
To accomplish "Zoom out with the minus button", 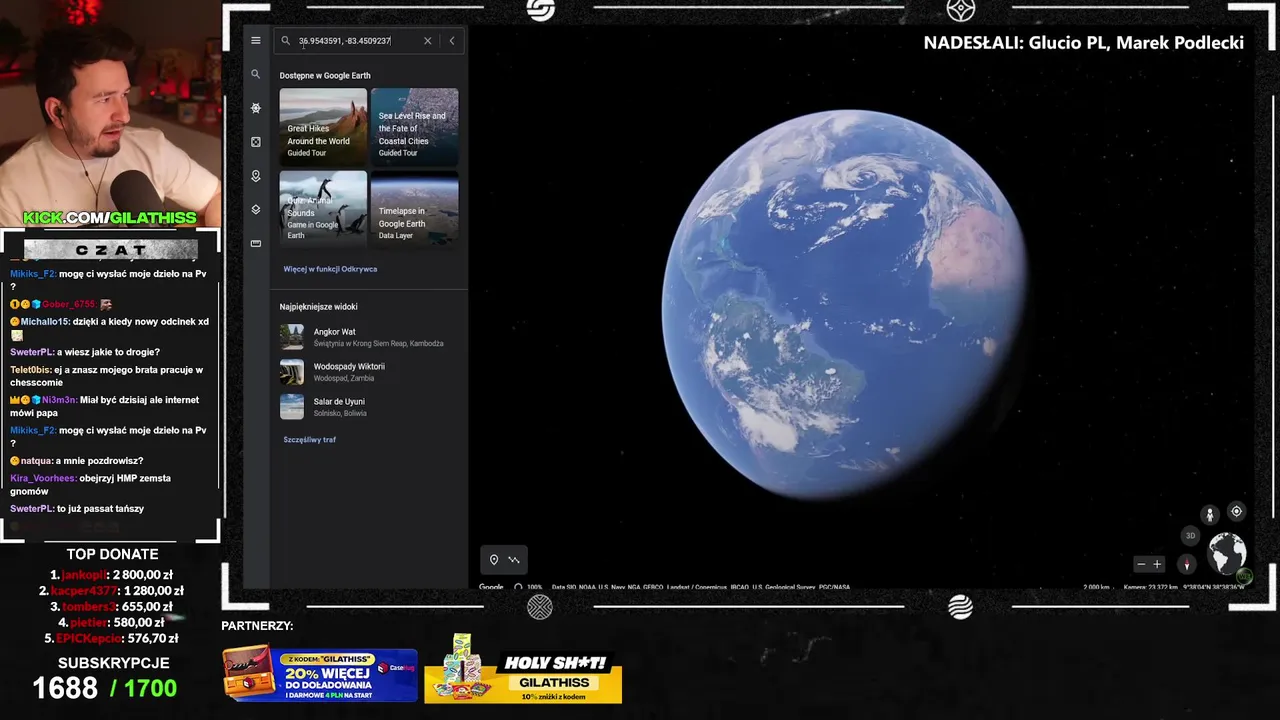I will (1141, 564).
